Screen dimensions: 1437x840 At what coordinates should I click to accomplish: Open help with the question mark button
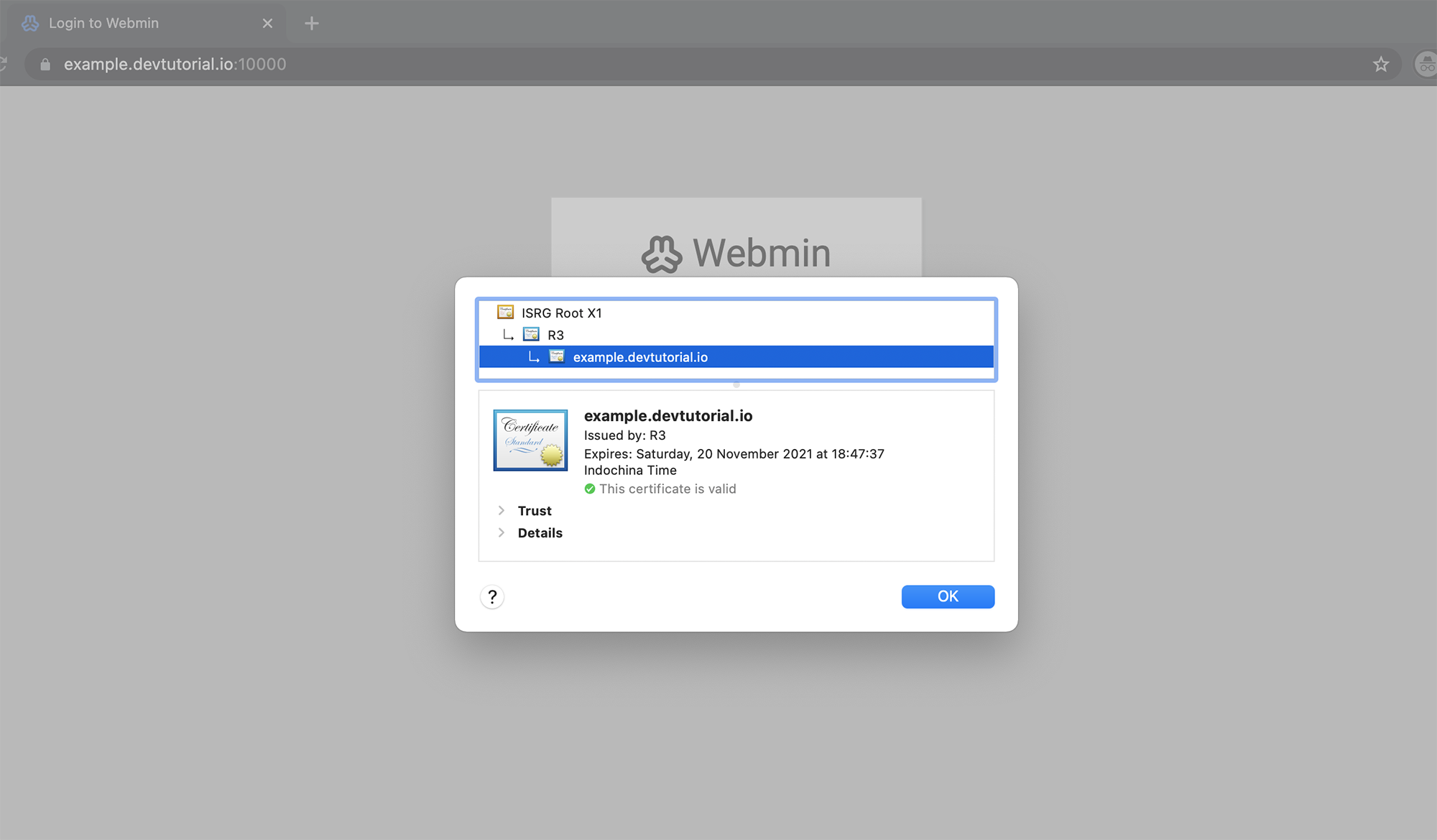click(x=492, y=596)
